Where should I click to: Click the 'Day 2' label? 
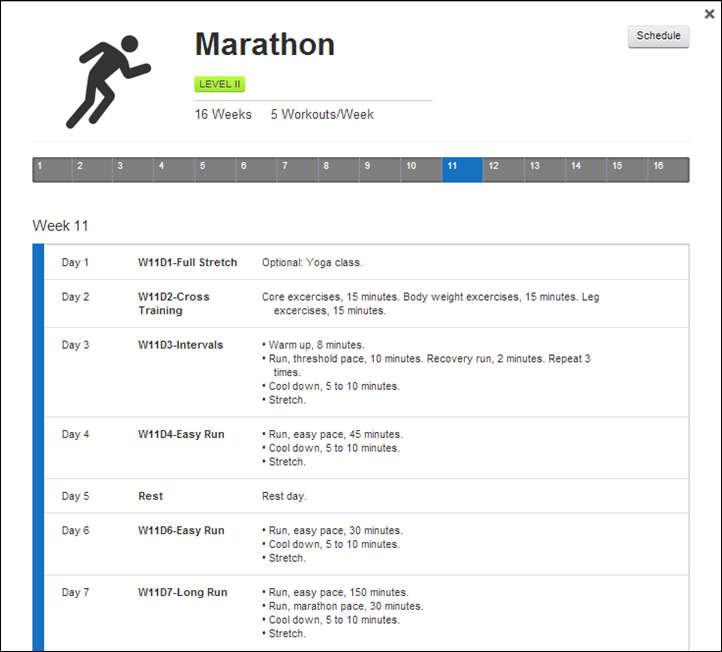pos(76,297)
